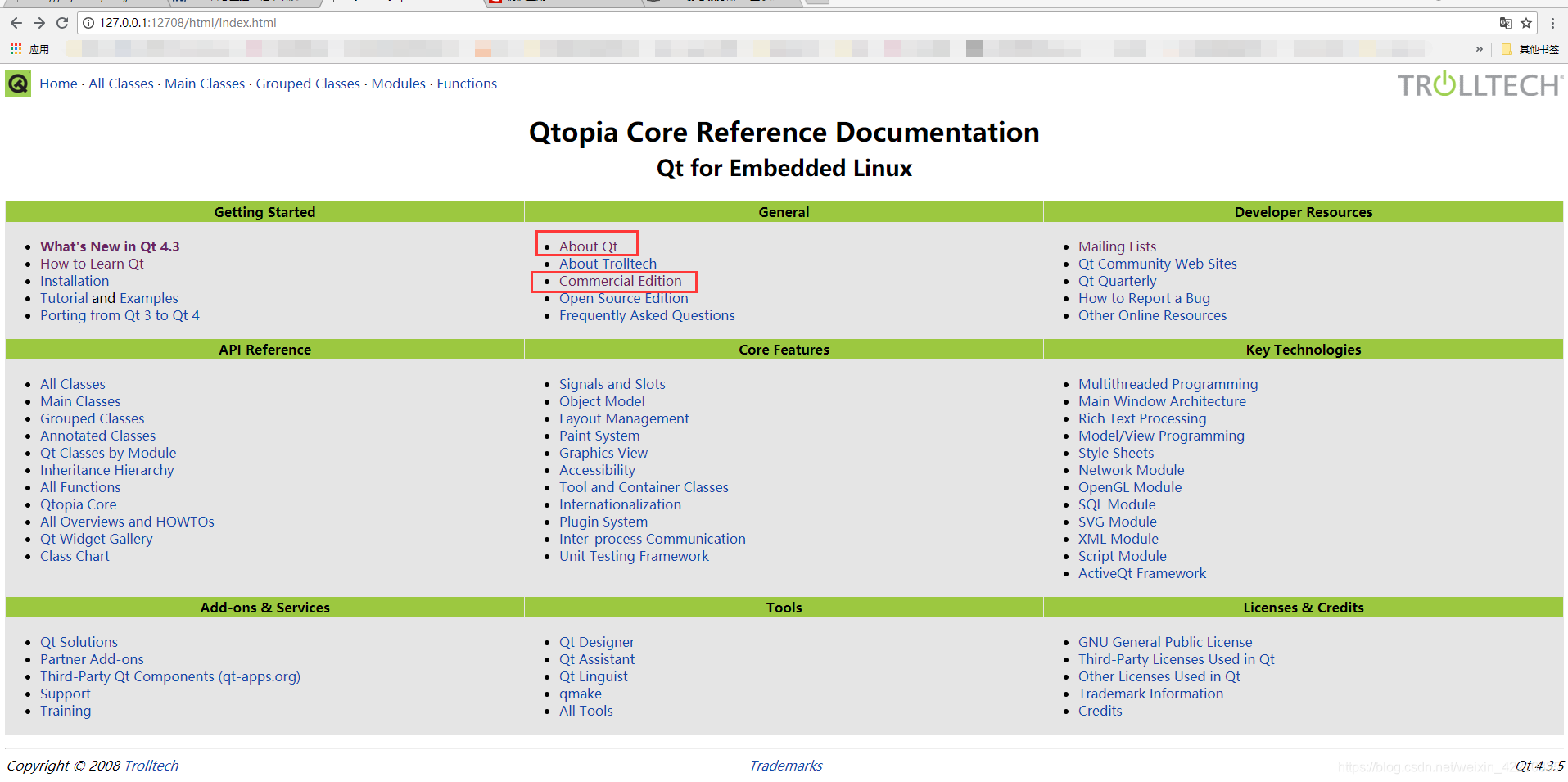
Task: Click the Trolltech logo at top right
Action: (x=1480, y=84)
